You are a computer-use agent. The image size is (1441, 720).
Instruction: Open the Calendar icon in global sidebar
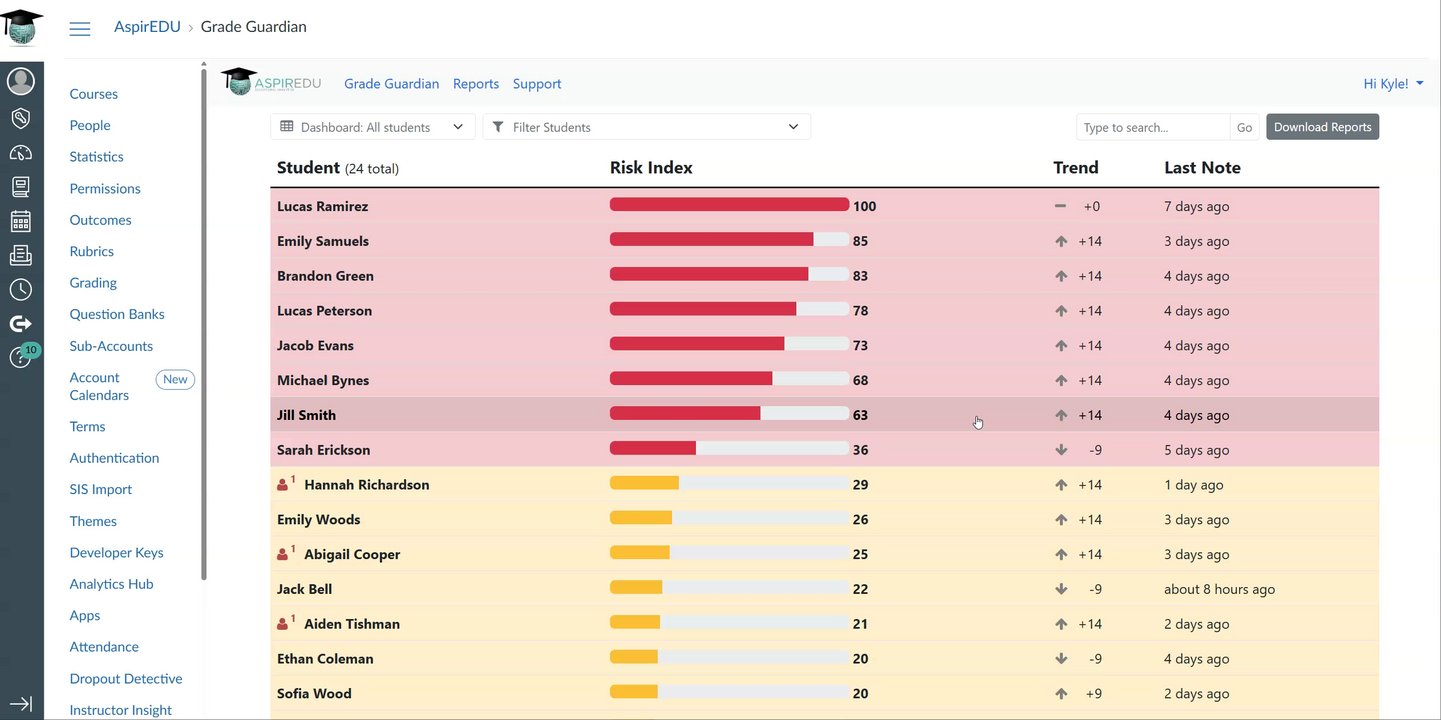21,221
